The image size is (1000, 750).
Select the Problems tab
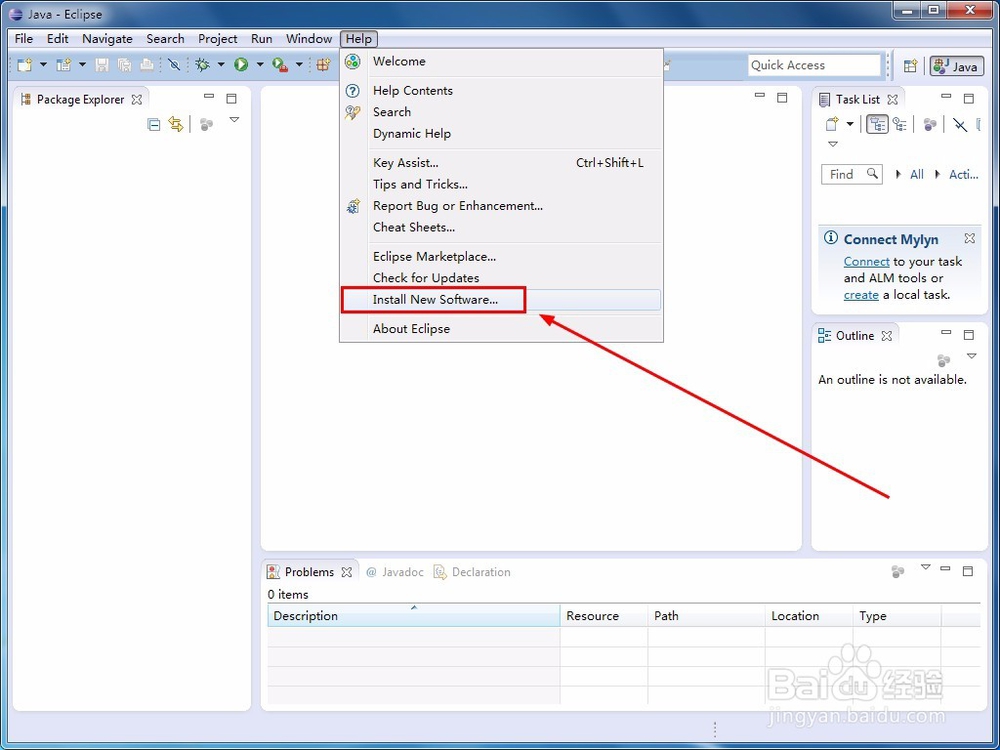tap(309, 572)
